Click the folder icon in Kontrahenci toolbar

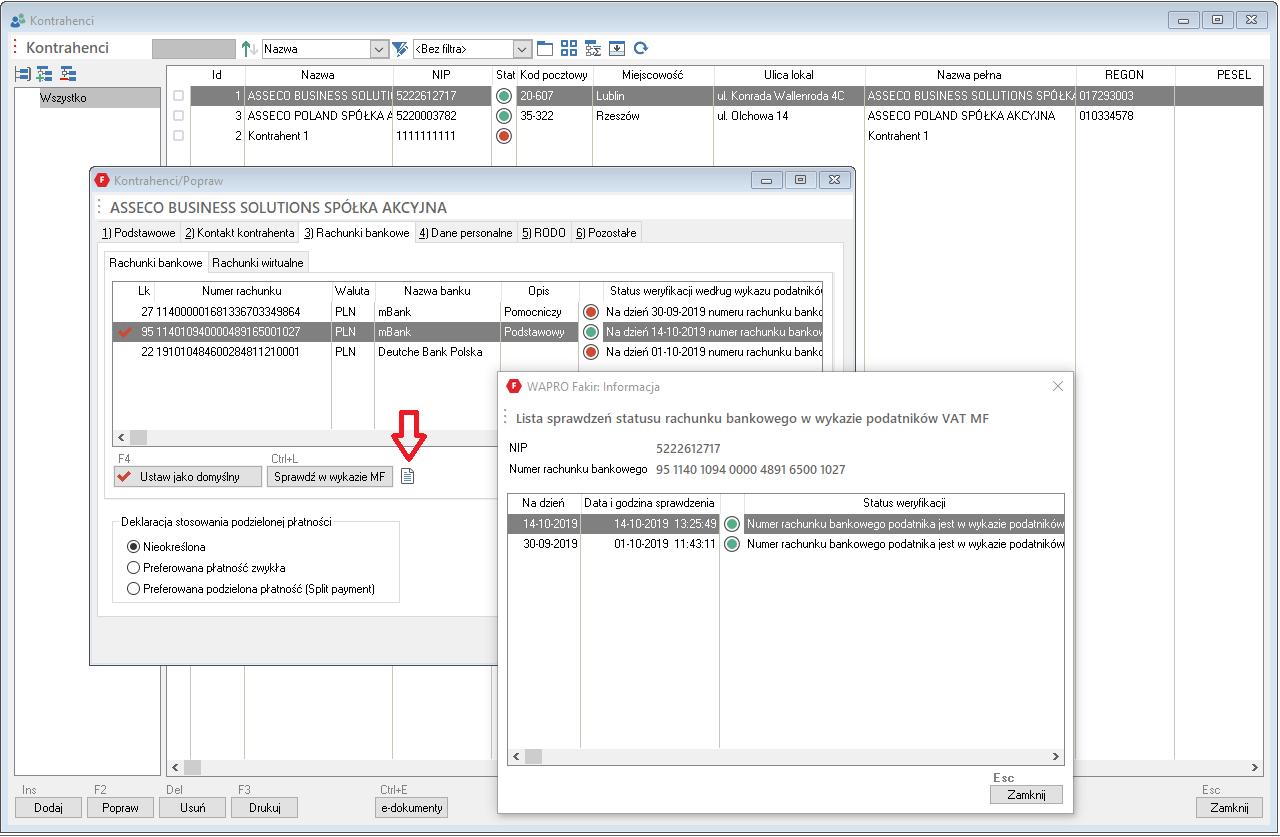(x=545, y=48)
